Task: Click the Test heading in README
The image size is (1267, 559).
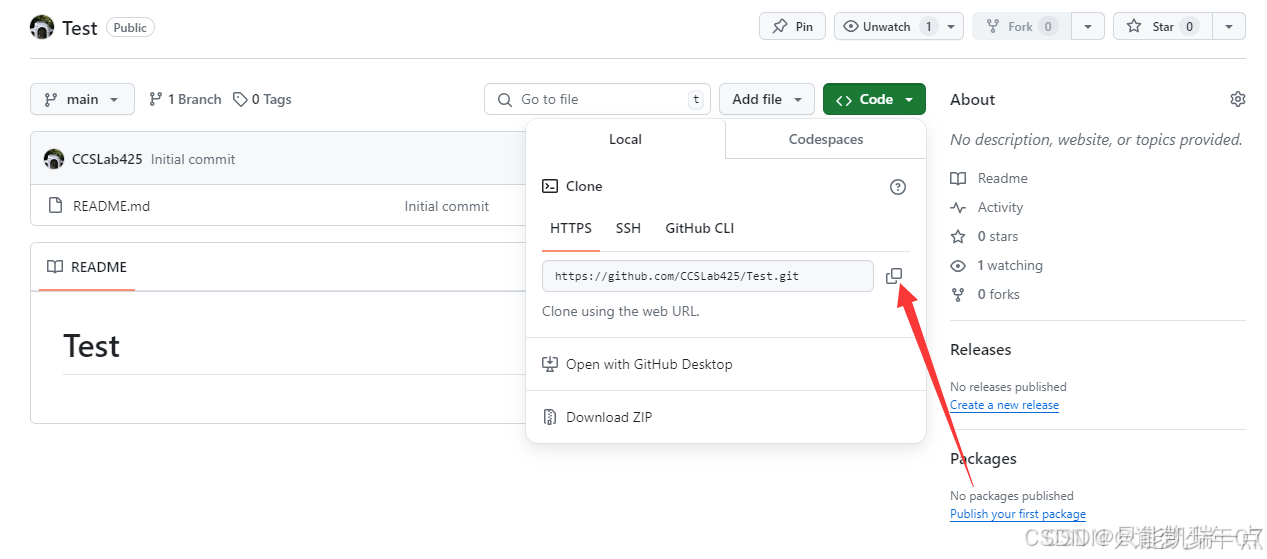Action: pos(91,346)
